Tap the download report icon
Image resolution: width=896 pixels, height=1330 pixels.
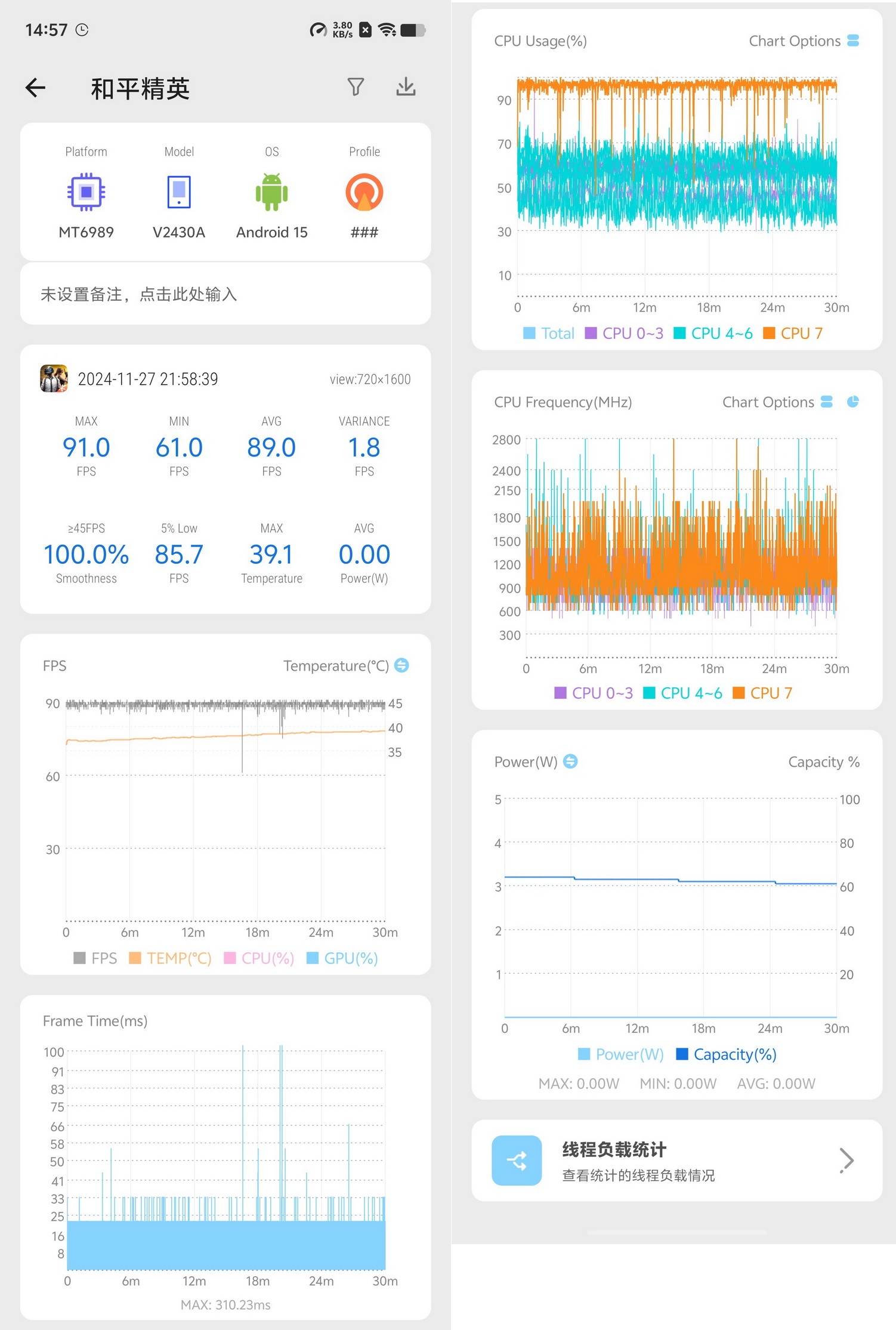(406, 87)
